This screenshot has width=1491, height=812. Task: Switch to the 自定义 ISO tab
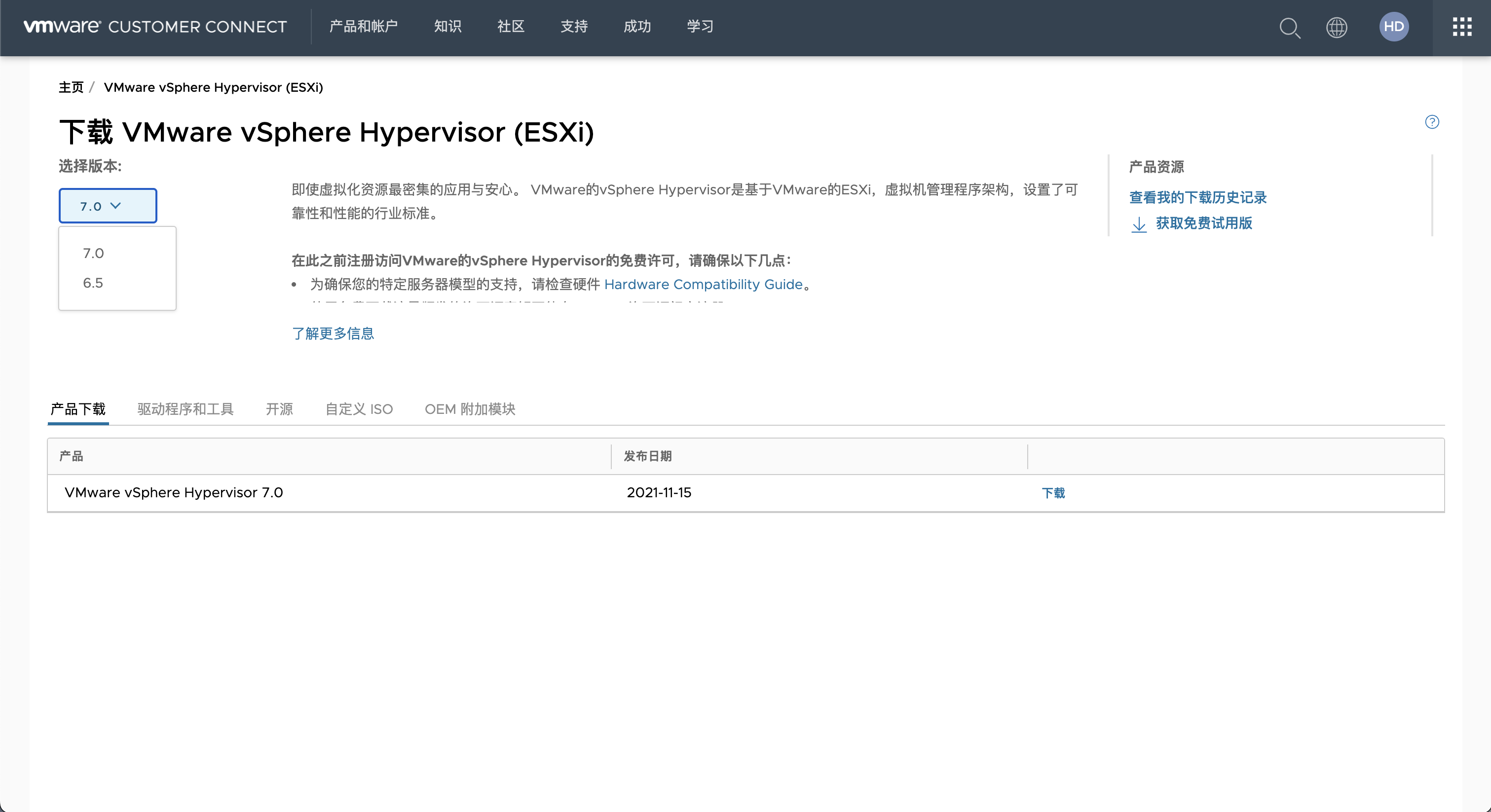(x=359, y=409)
